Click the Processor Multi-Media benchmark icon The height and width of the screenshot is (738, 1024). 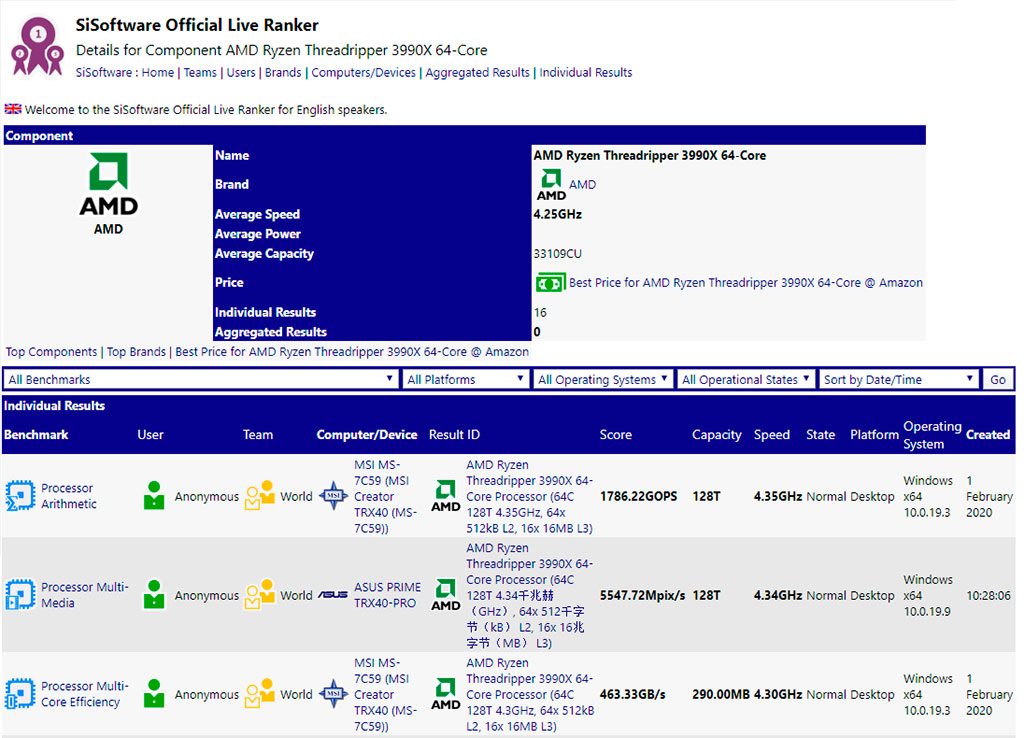20,596
